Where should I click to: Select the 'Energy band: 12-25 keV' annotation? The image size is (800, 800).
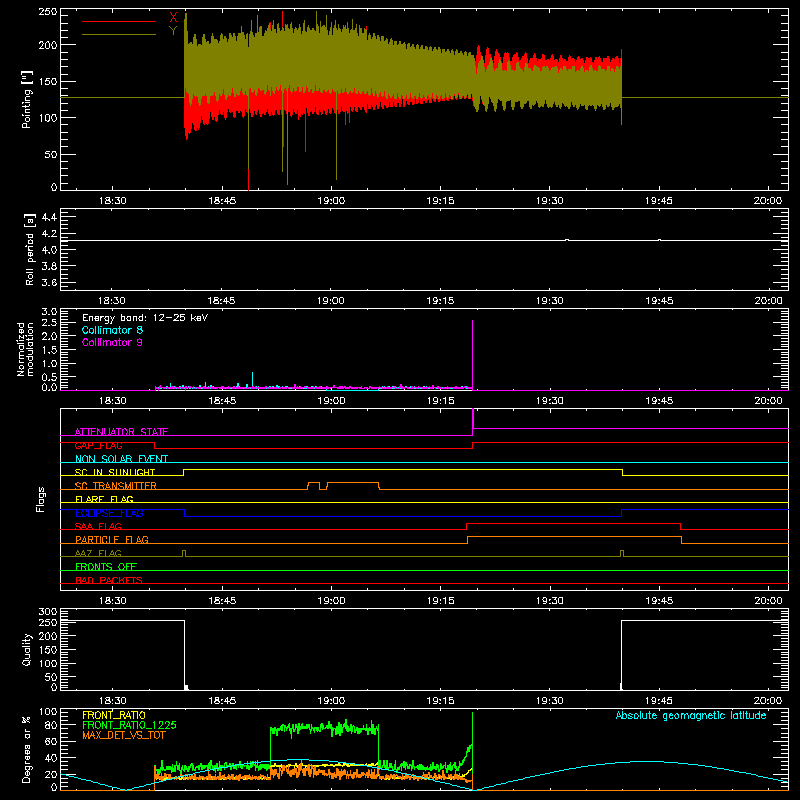tap(145, 318)
